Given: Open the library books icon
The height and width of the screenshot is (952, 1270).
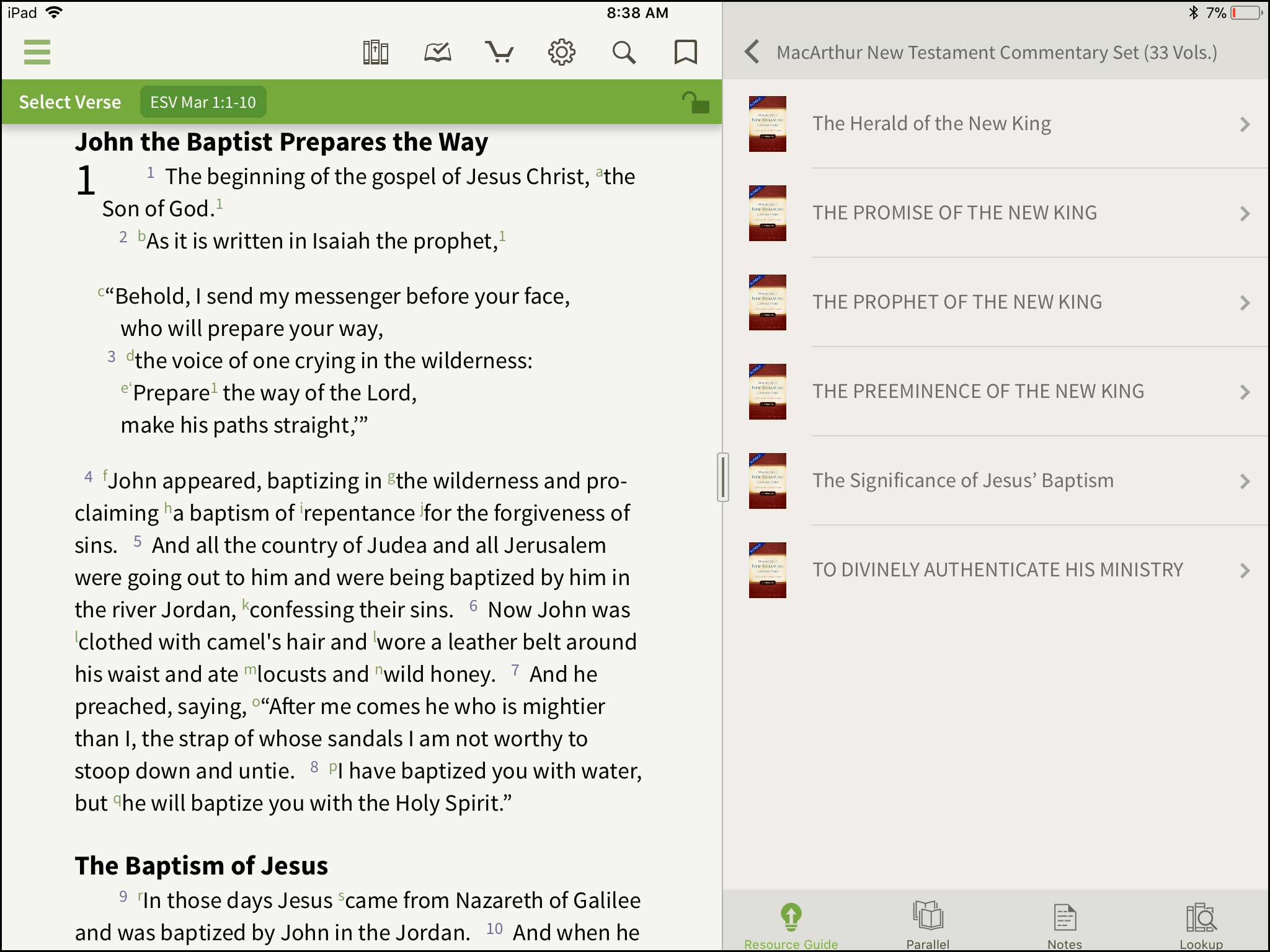Looking at the screenshot, I should 376,53.
